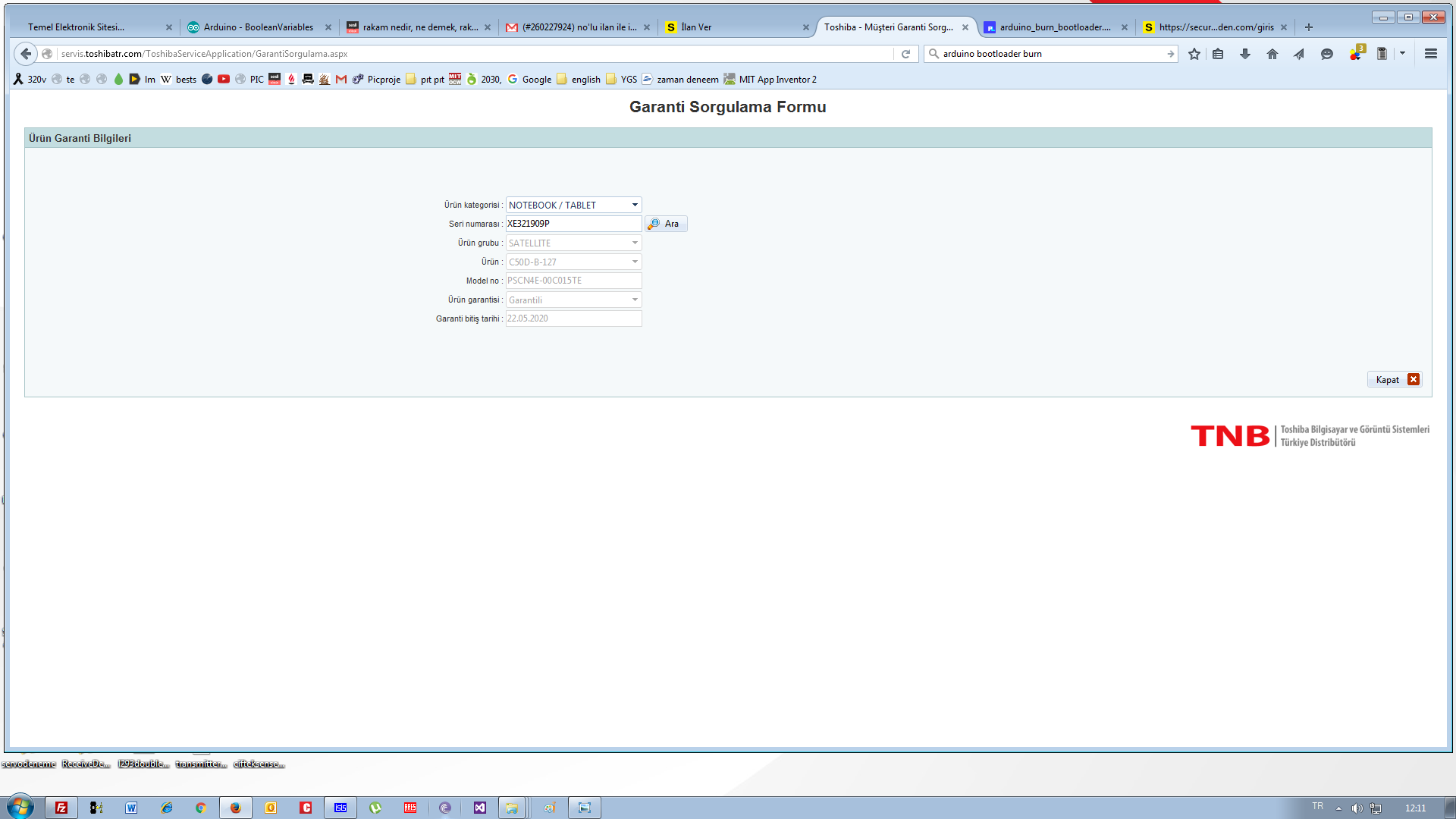Open the downloads arrow icon

1244,54
